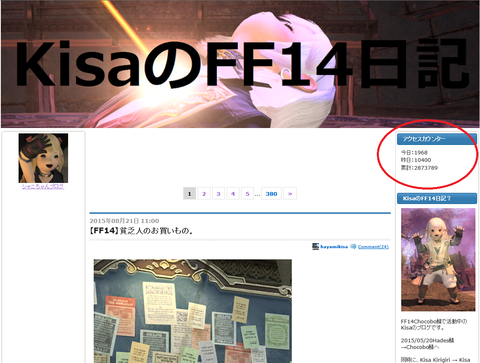Click yesterday's count 昨日:10400
This screenshot has height=363, width=480.
click(416, 160)
